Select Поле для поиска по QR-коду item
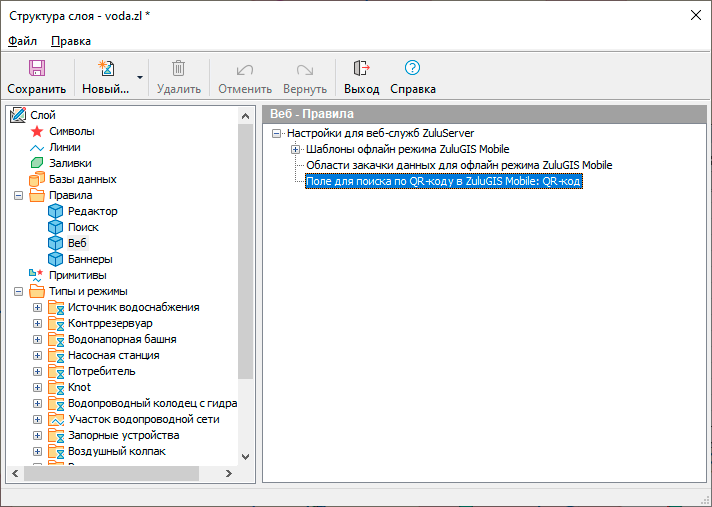This screenshot has height=507, width=712. tap(443, 181)
